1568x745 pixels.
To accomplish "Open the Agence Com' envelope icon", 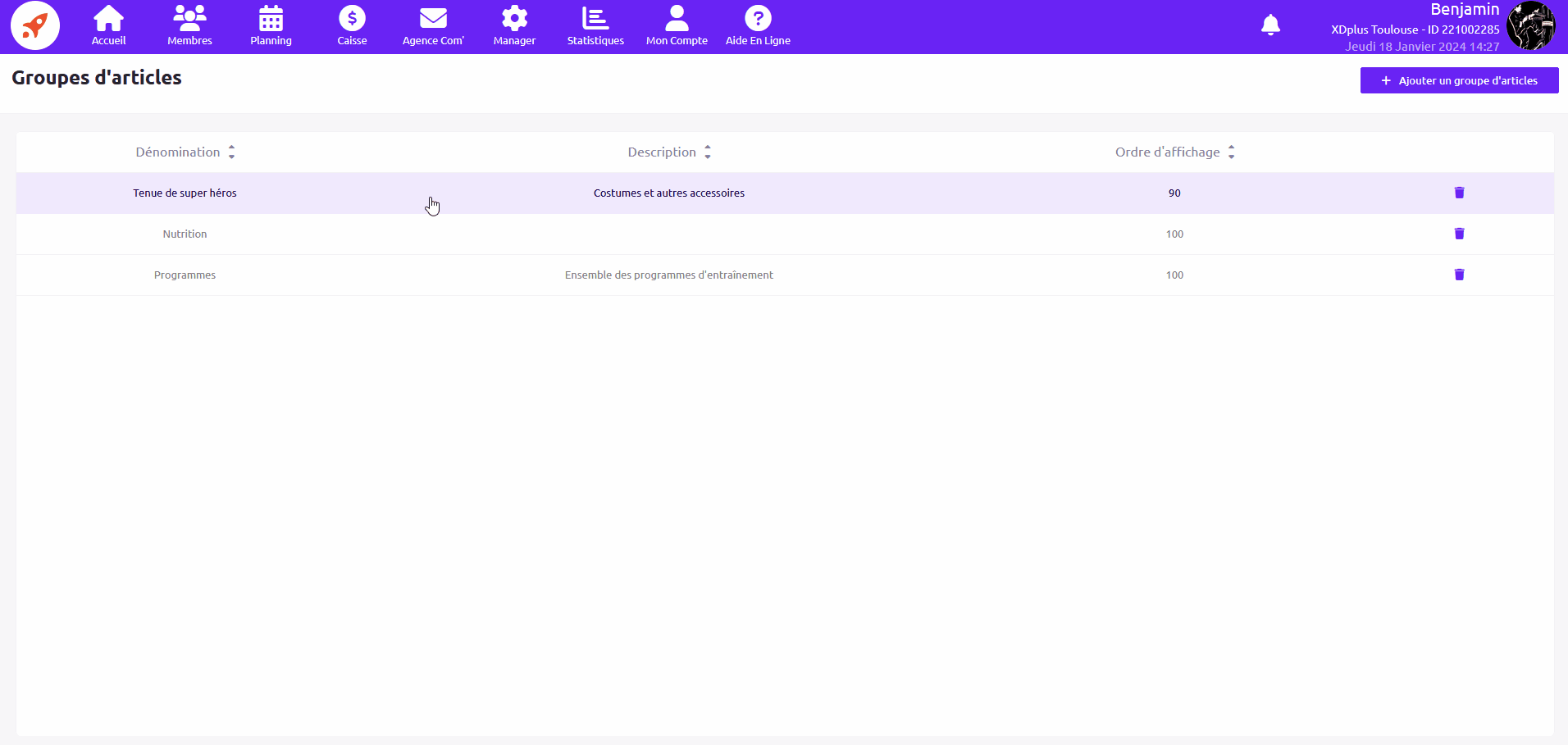I will [x=433, y=18].
